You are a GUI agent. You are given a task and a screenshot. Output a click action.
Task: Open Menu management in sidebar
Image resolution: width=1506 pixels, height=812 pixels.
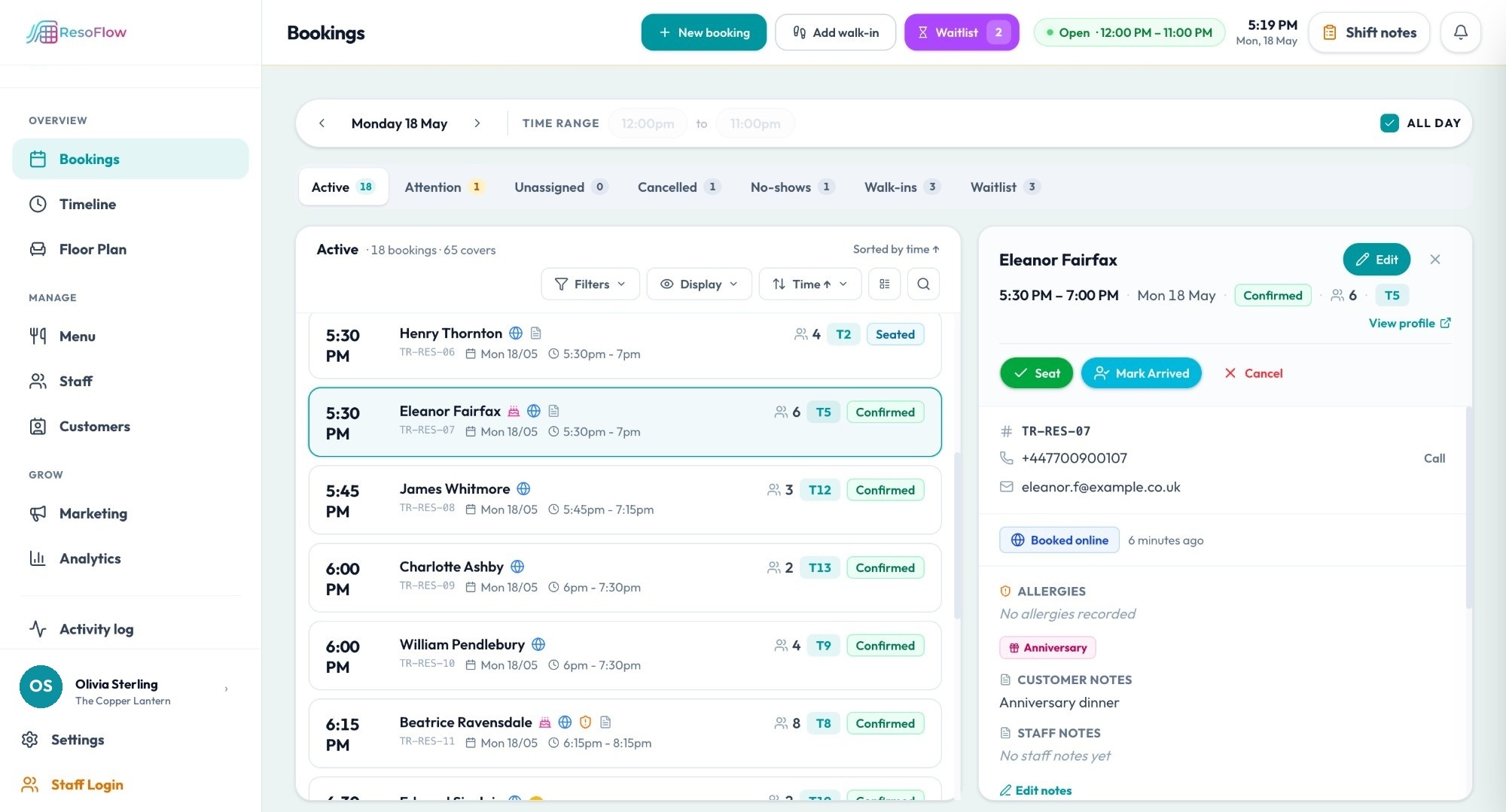[130, 336]
